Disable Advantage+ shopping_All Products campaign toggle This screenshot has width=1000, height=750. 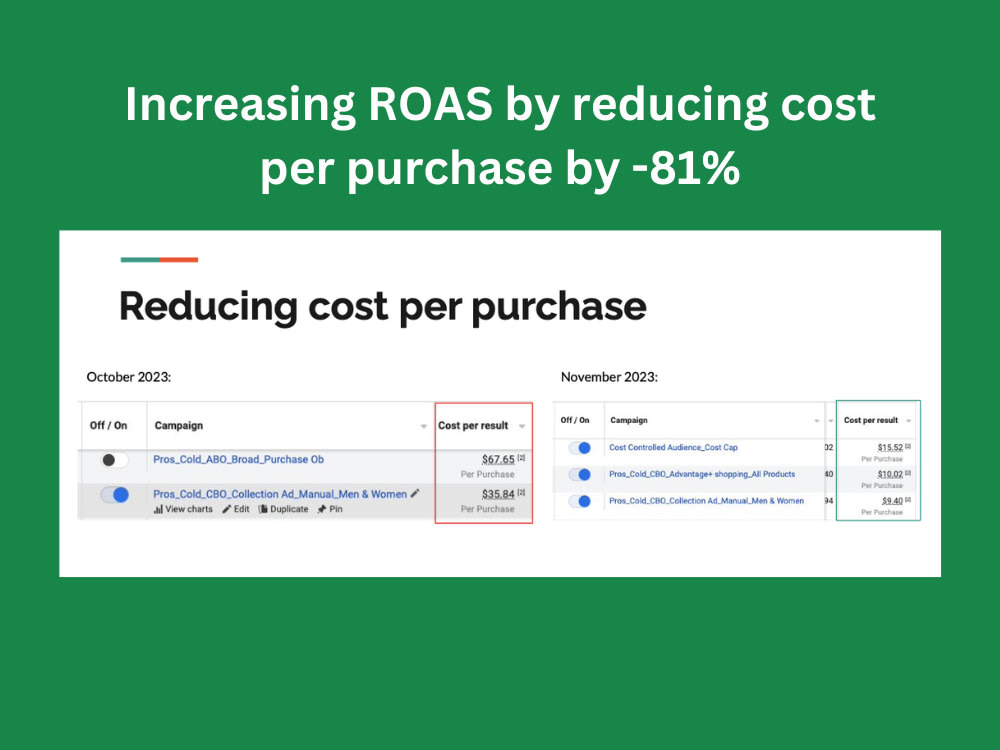580,474
